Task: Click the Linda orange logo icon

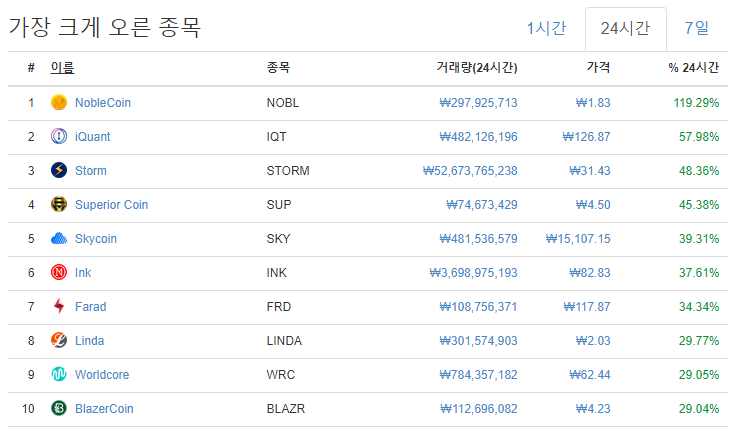Action: coord(58,340)
